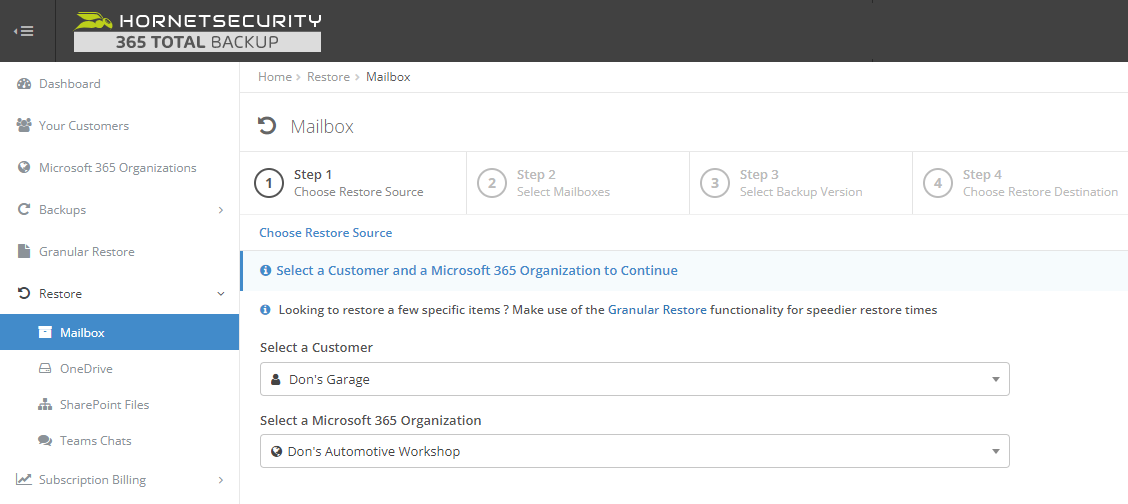
Task: Click the Restore undo-arrow sidebar icon
Action: click(x=24, y=293)
